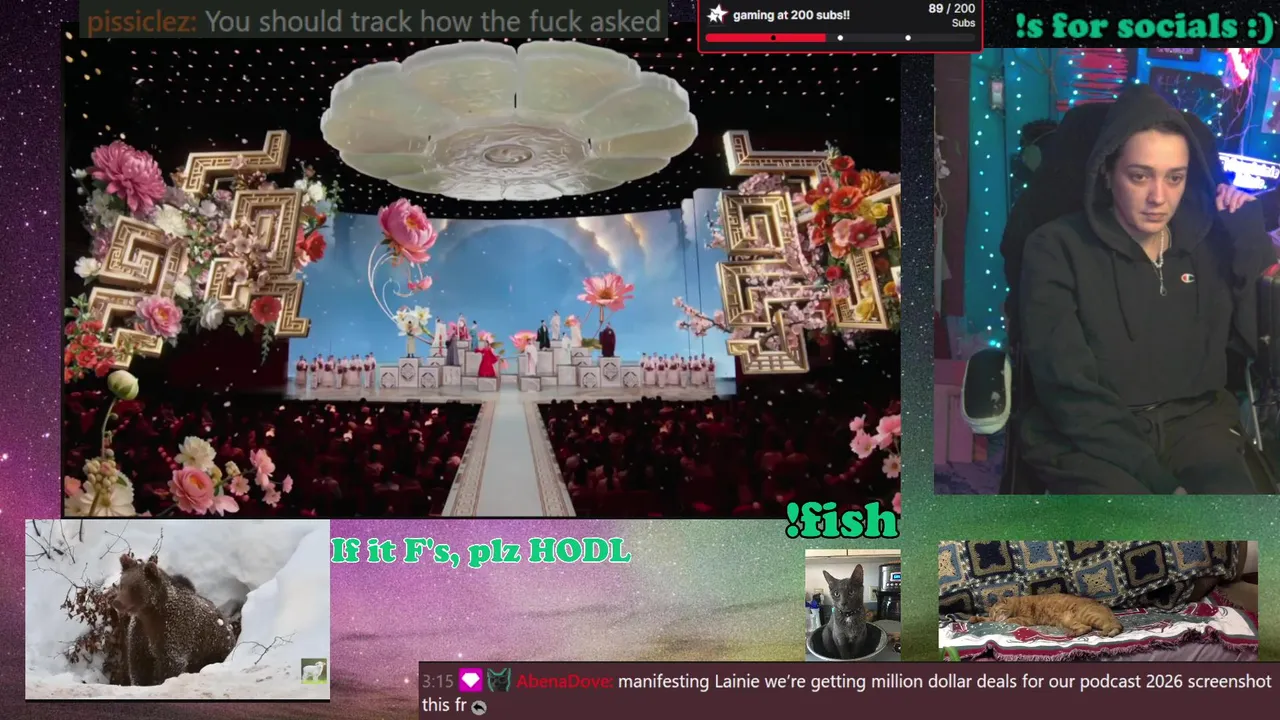Click the red sub goal progress bar

(x=765, y=38)
